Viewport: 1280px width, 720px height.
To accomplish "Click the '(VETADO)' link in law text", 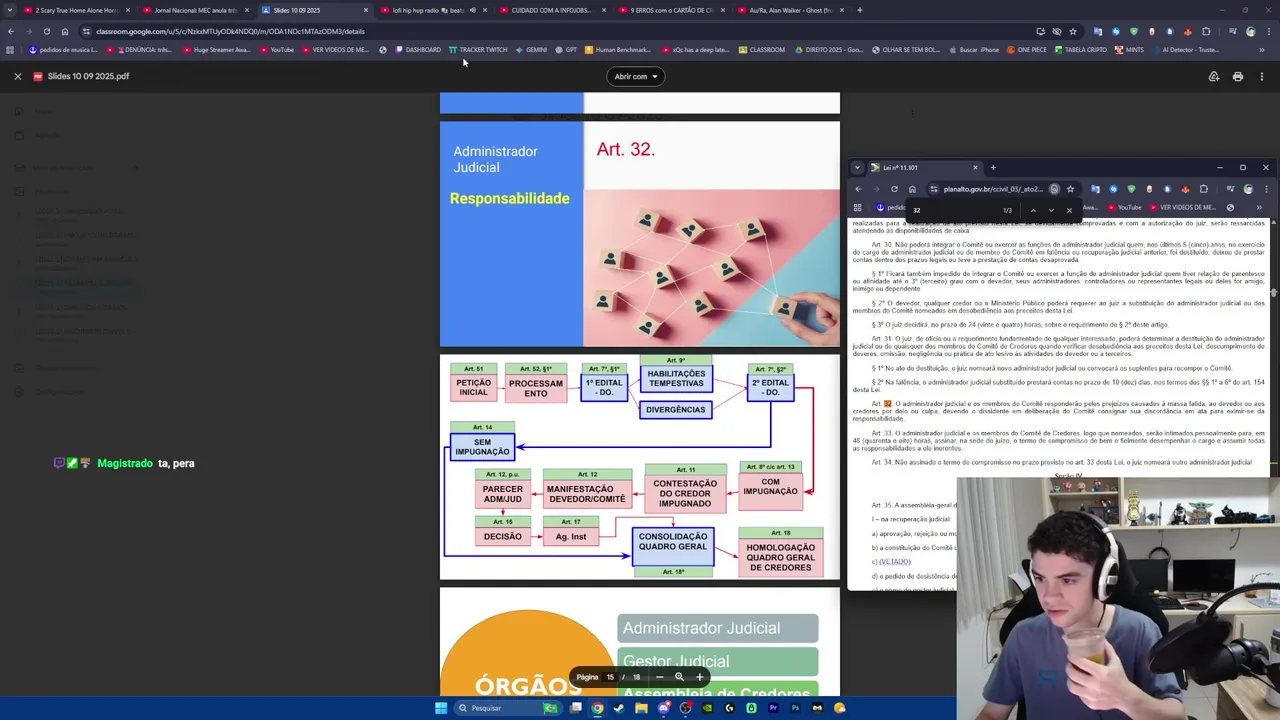I will click(x=895, y=562).
